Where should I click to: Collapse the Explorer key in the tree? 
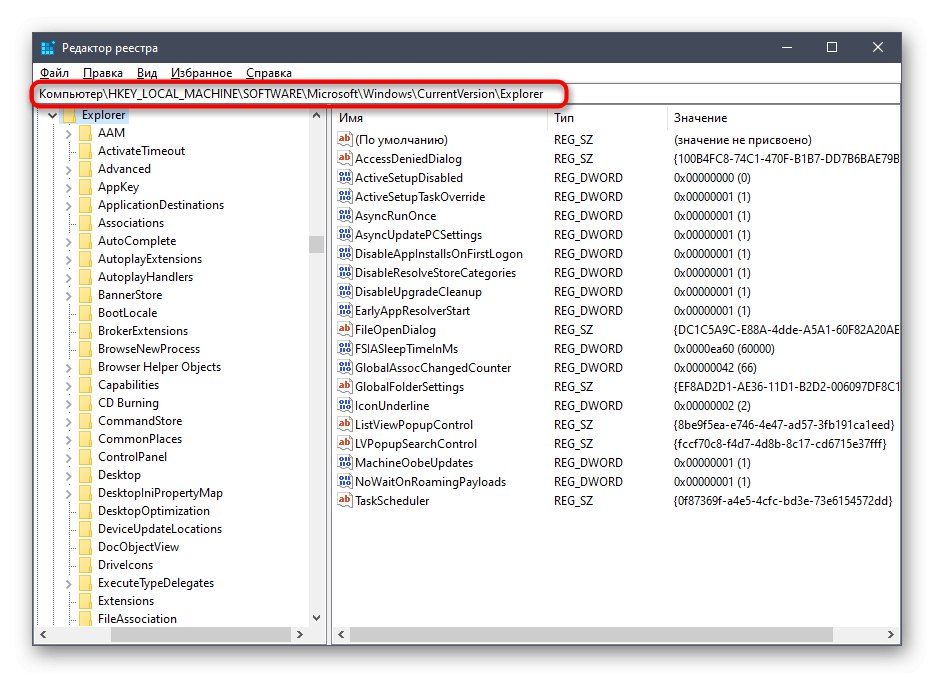(52, 115)
